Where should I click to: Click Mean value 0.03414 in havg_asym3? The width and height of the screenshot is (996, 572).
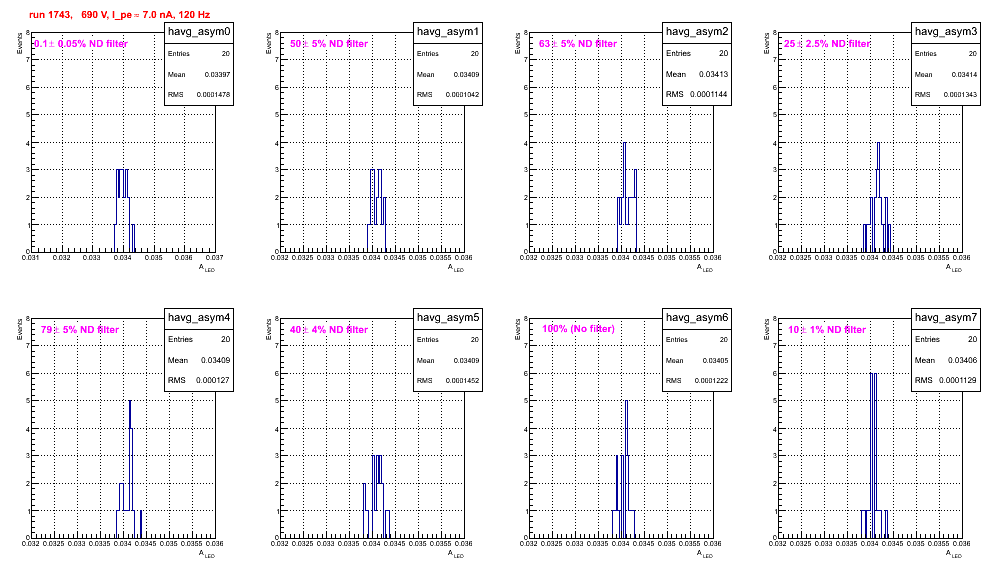[964, 74]
